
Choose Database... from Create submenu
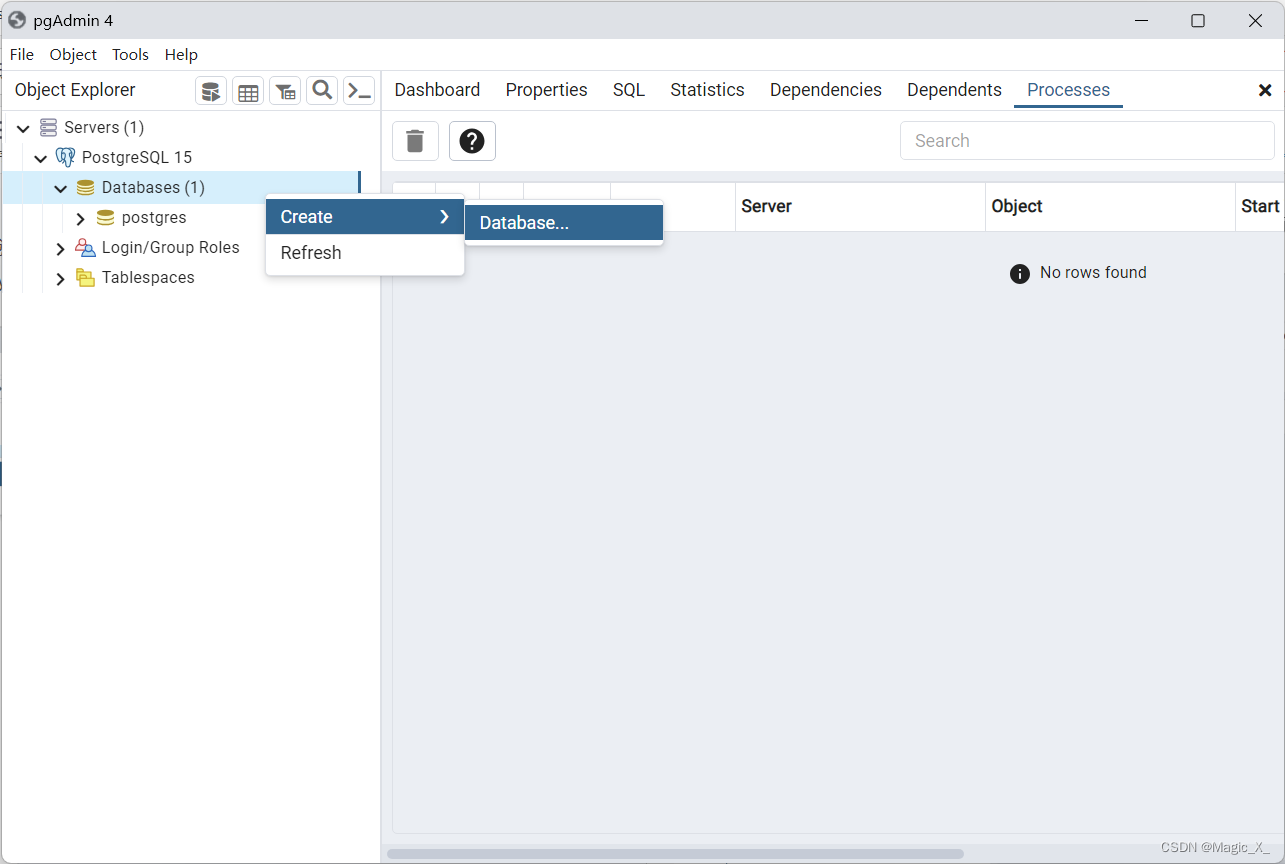click(564, 223)
